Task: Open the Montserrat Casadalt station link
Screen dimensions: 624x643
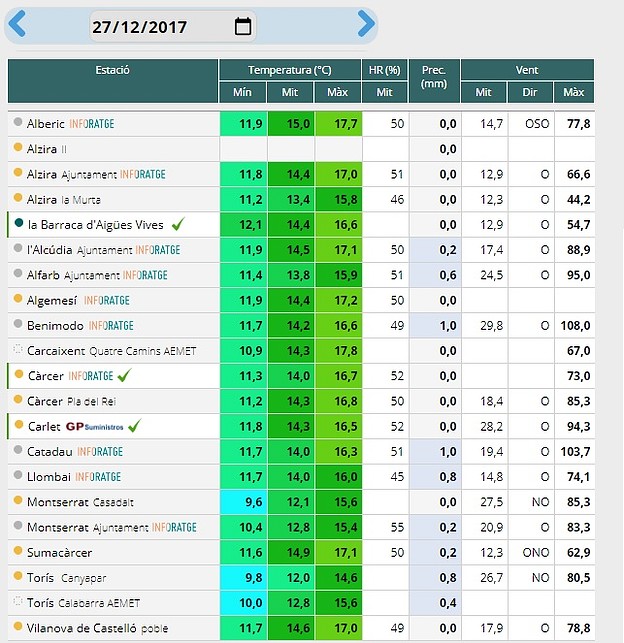Action: coord(80,502)
